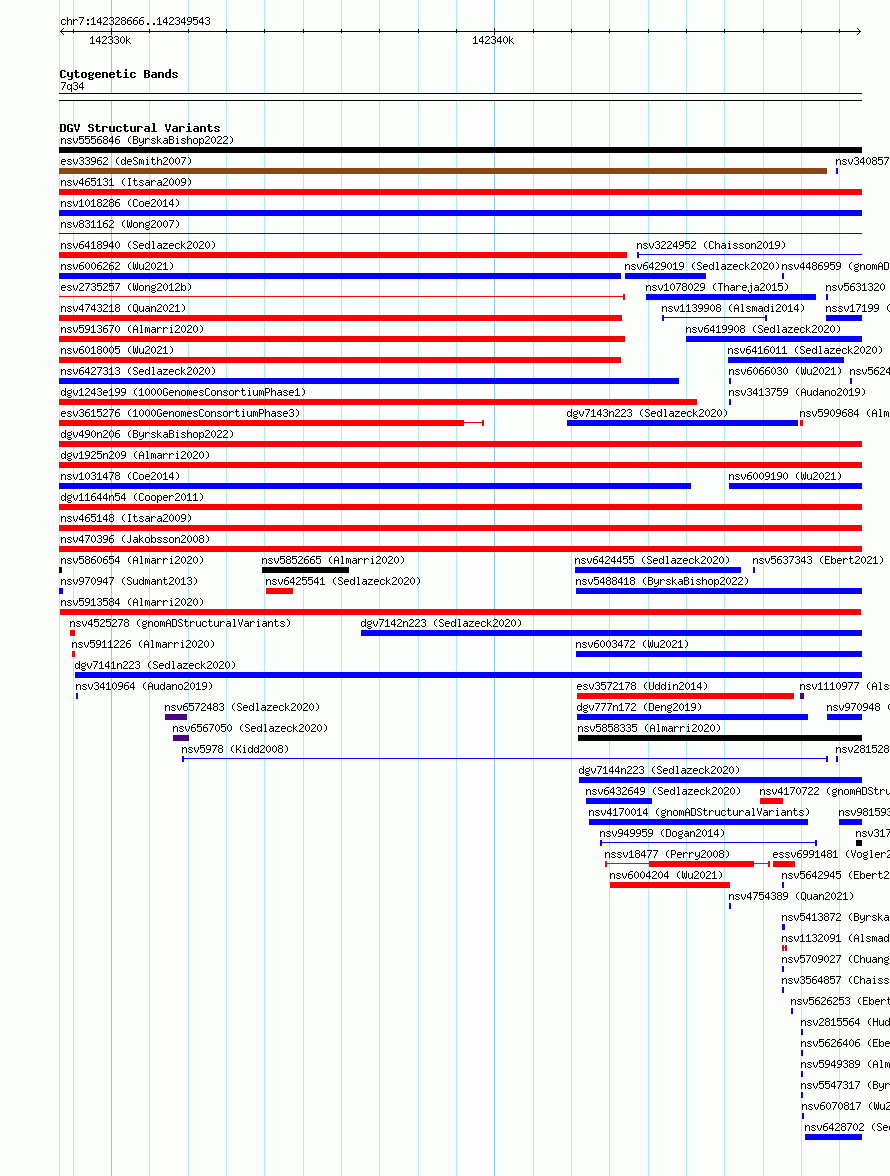Select dgv7142n223 (Sedlazeck2020) label
The image size is (890, 1176).
tap(441, 623)
